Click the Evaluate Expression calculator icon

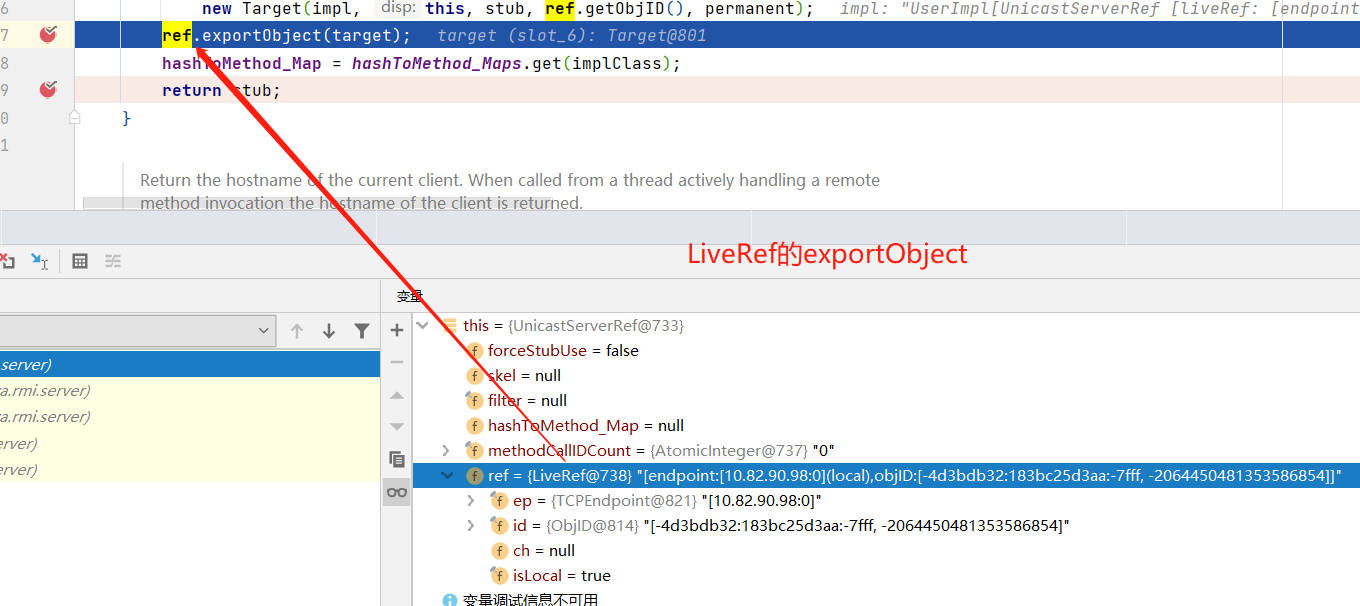click(x=80, y=261)
